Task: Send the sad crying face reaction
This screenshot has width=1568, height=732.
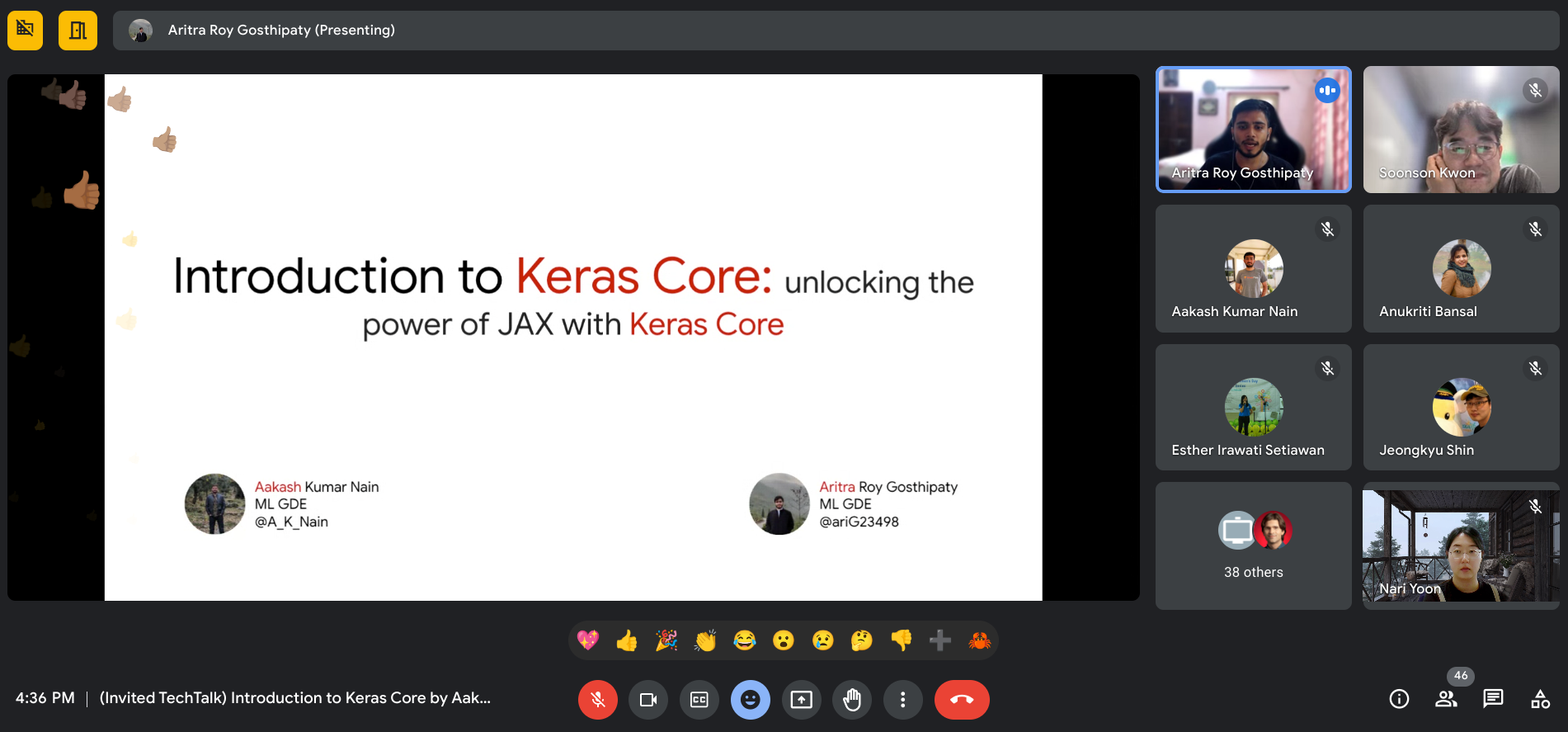Action: point(823,640)
